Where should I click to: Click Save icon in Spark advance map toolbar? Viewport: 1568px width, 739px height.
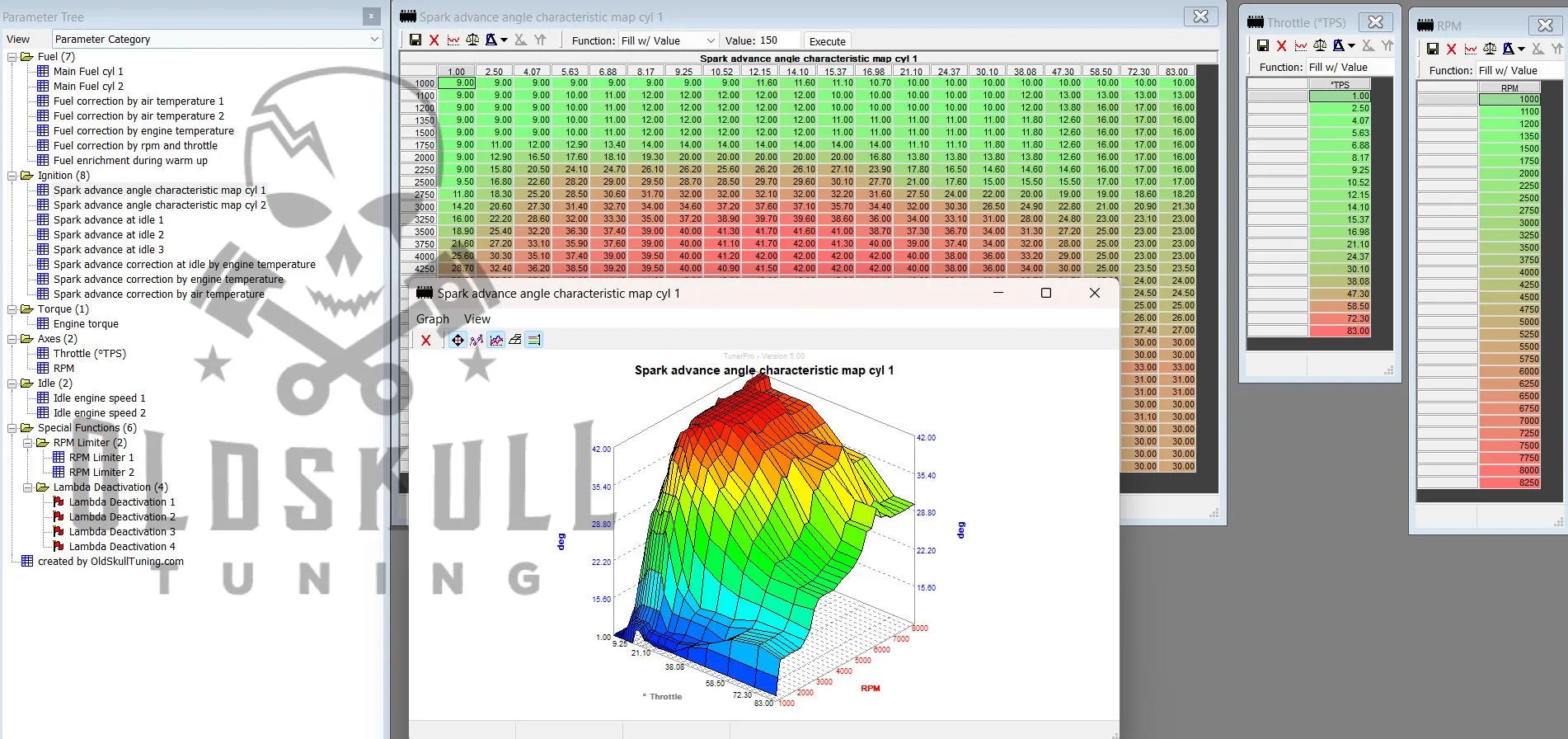(x=415, y=40)
